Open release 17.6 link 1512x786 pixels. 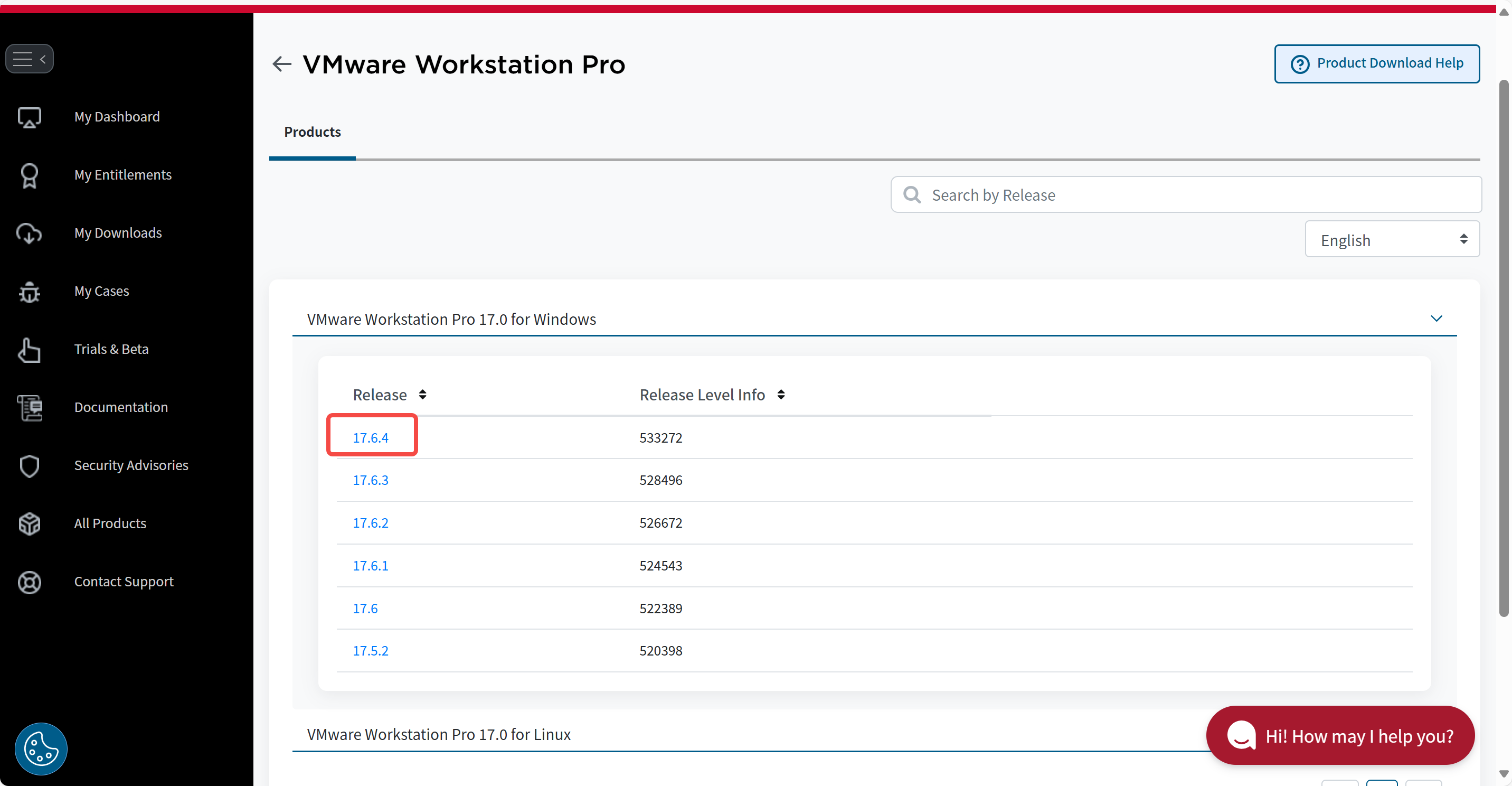point(365,609)
